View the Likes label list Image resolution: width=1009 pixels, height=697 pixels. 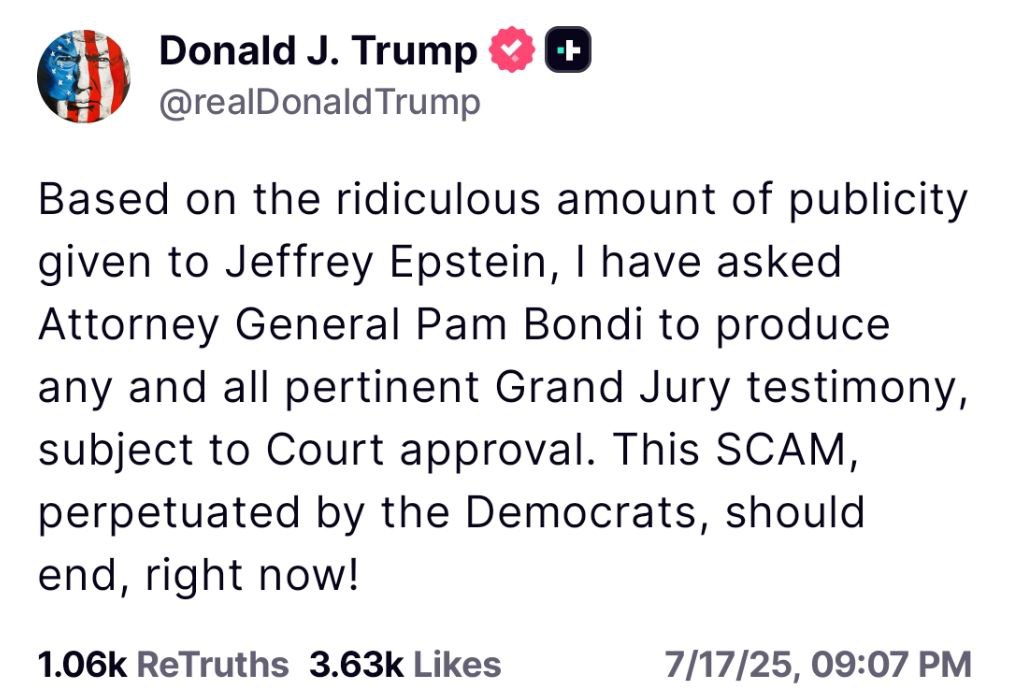click(x=457, y=664)
